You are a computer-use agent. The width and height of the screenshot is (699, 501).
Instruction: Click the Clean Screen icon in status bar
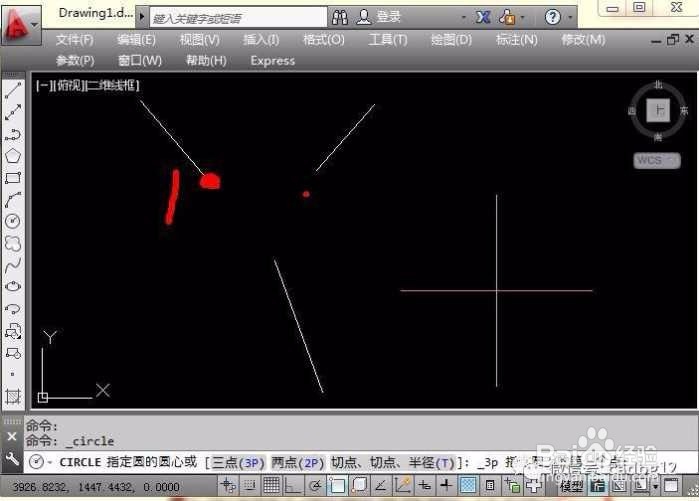[x=671, y=486]
